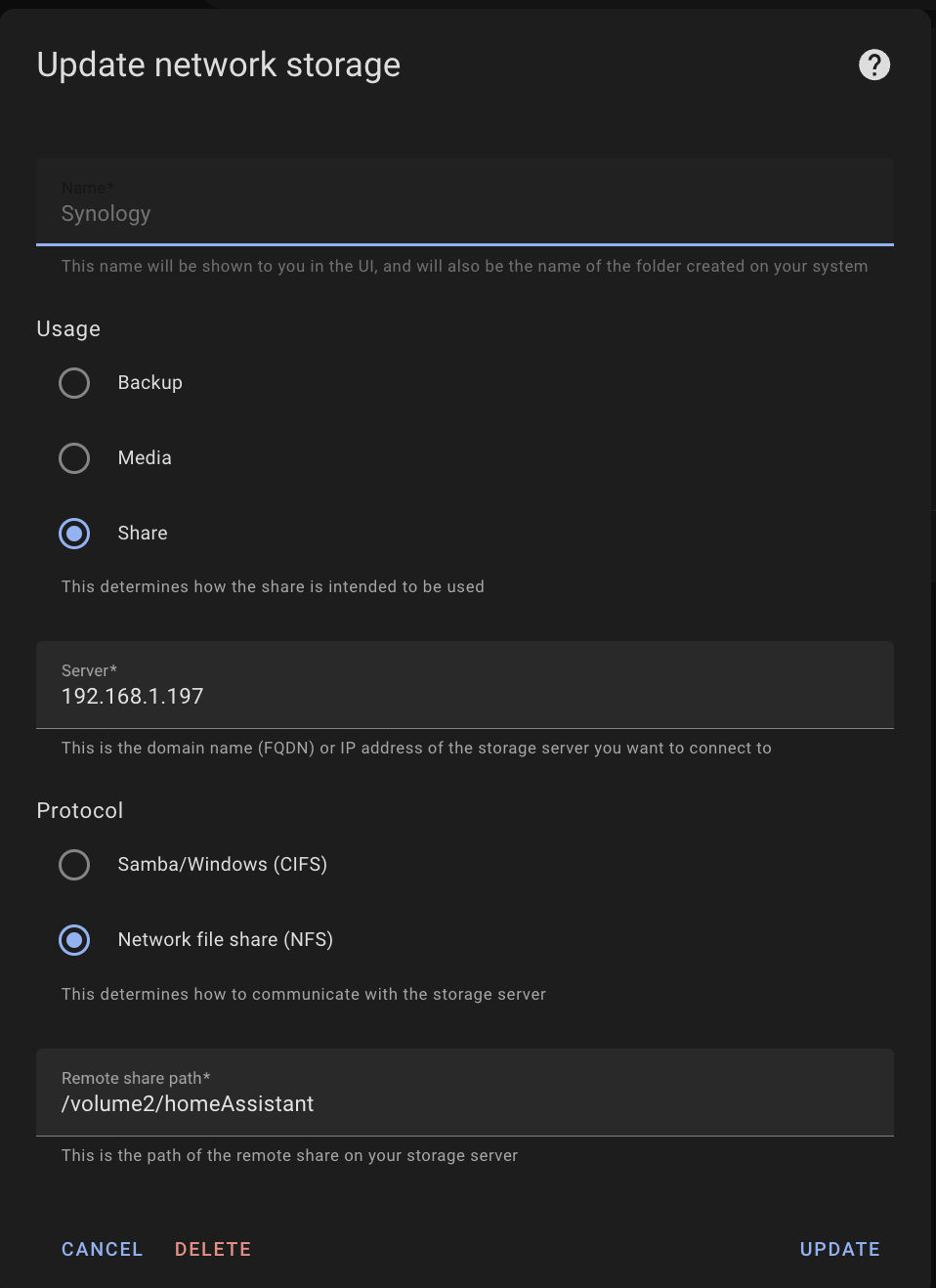The height and width of the screenshot is (1288, 936).
Task: Enable Backup as the storage usage type
Action: (74, 383)
